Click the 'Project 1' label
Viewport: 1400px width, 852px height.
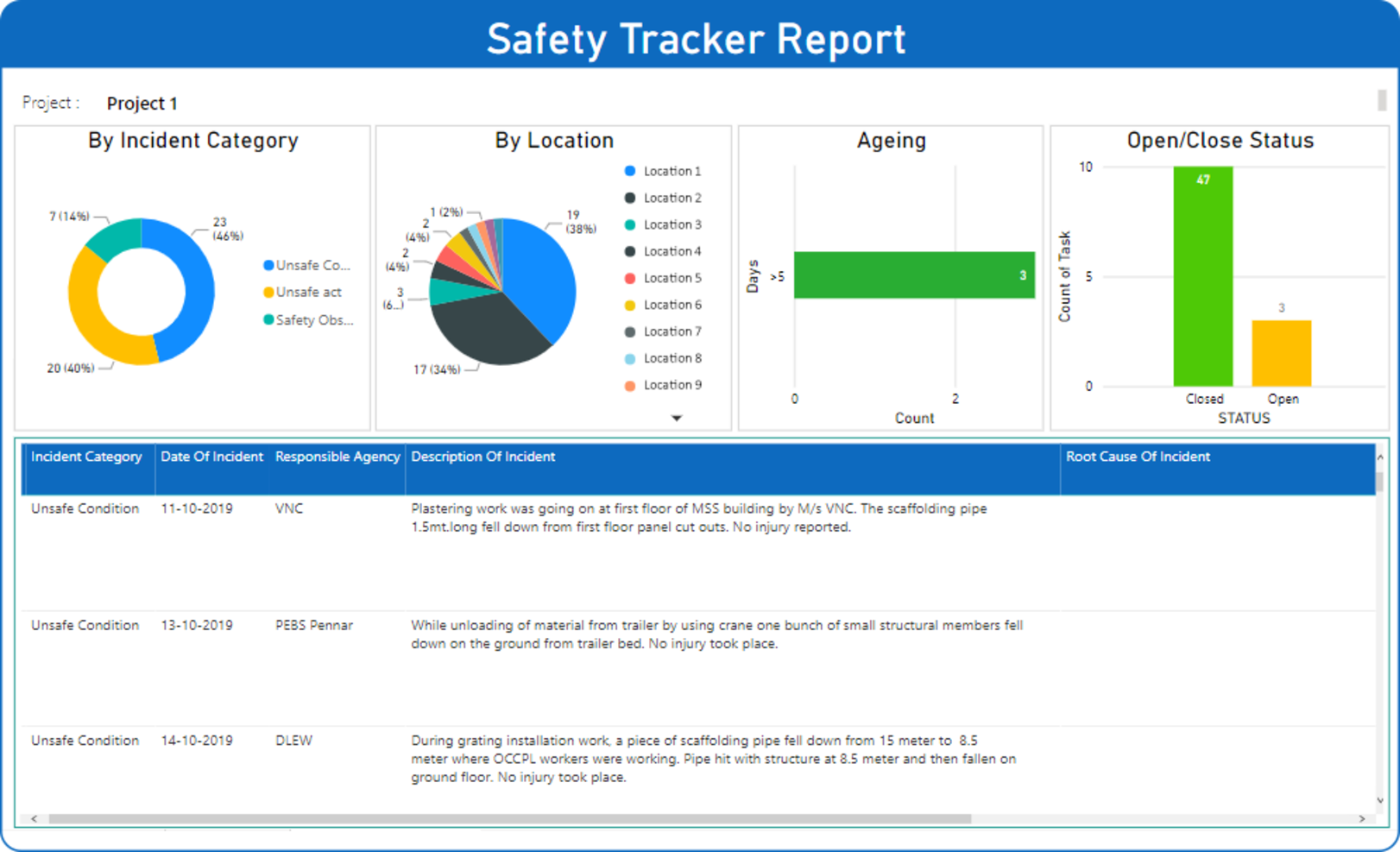142,103
